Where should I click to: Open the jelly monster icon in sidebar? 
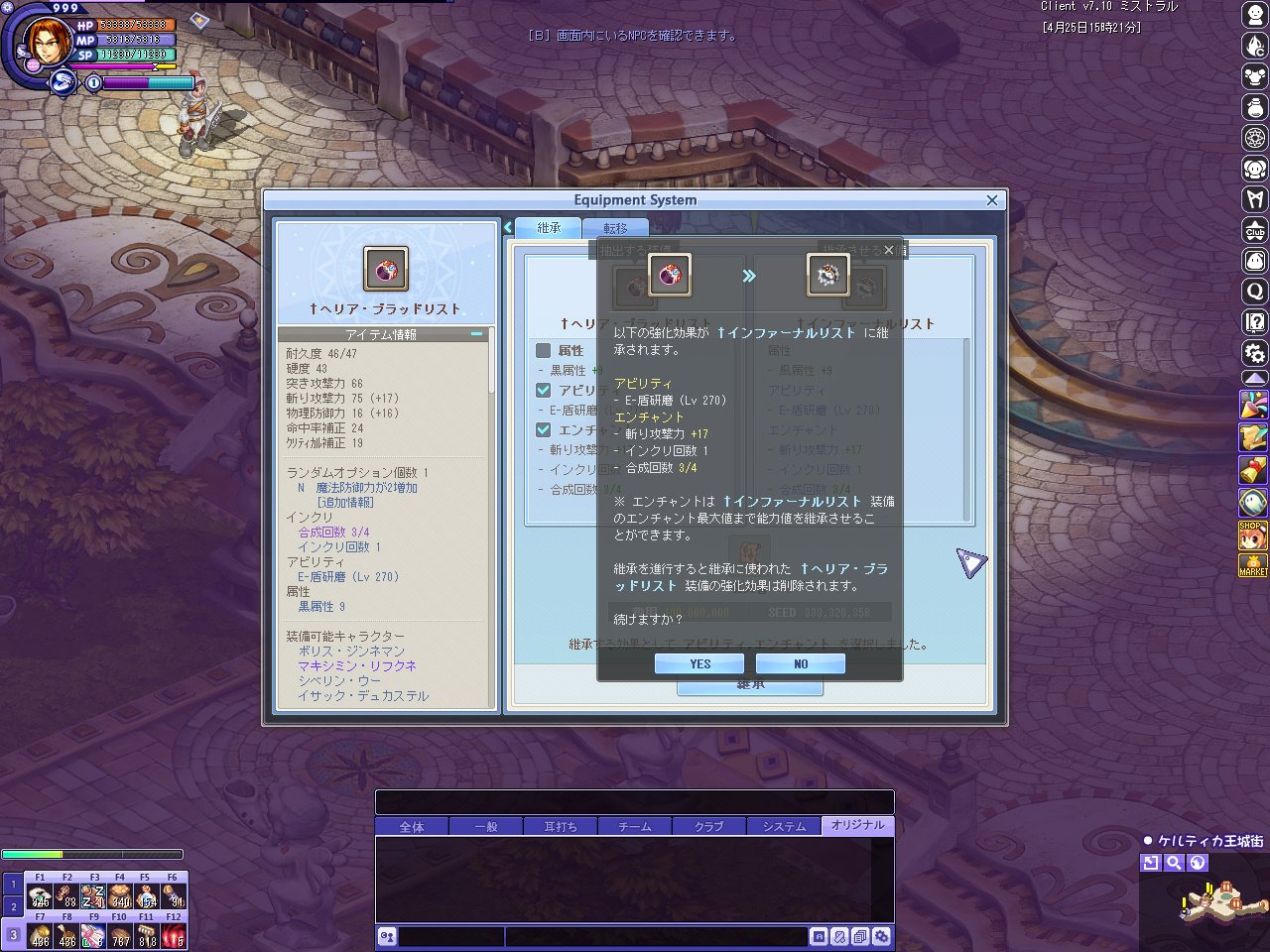click(x=1255, y=261)
